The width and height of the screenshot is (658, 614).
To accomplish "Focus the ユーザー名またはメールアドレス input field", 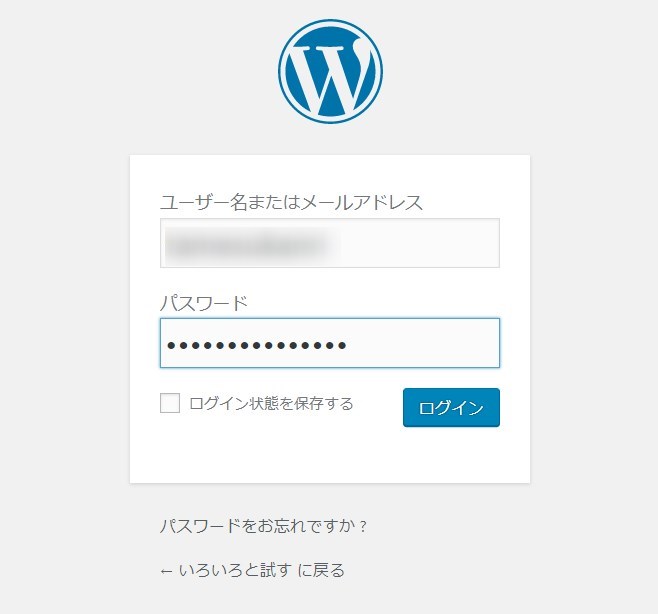I will coord(330,243).
